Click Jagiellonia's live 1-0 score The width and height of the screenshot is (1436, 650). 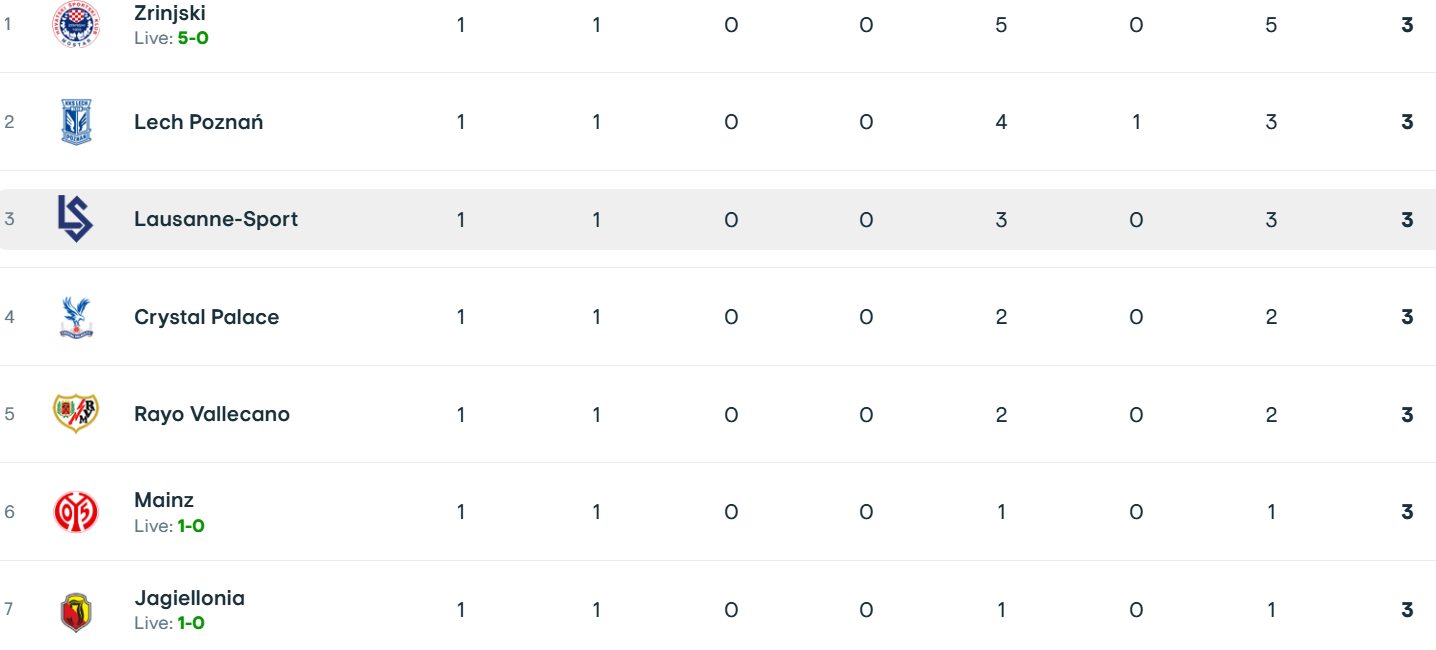coord(191,623)
